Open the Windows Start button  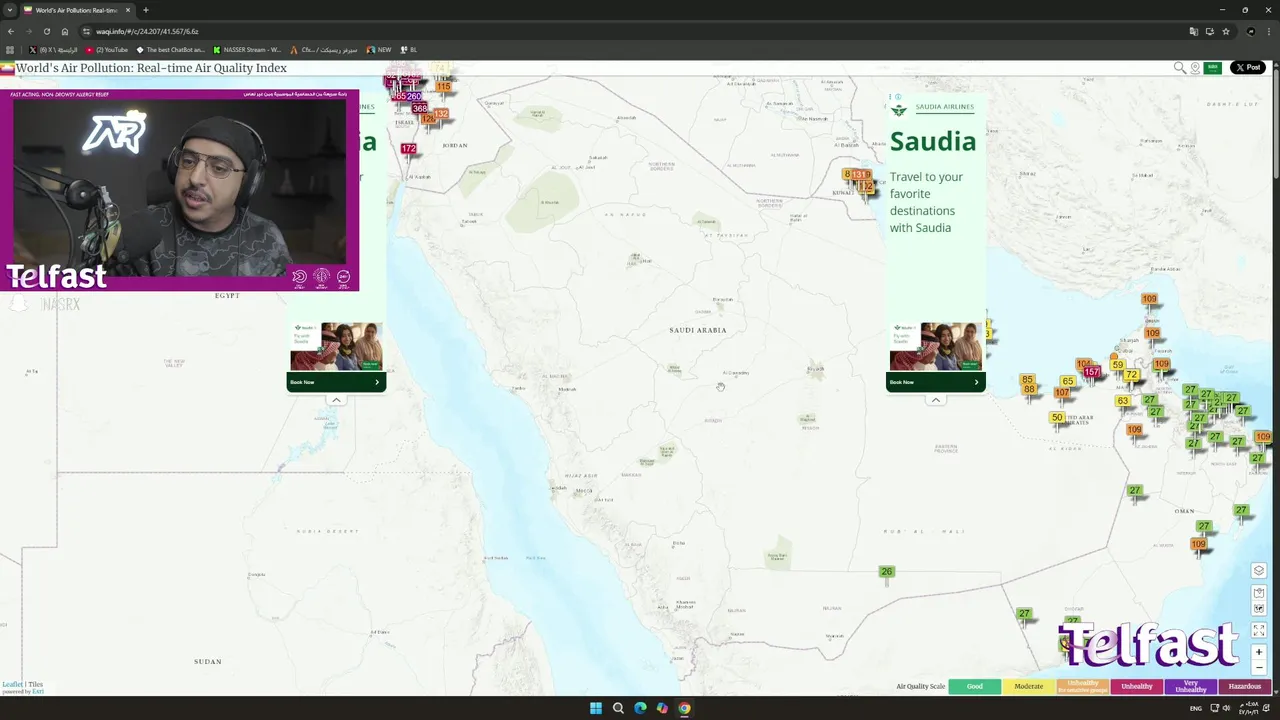coord(596,708)
